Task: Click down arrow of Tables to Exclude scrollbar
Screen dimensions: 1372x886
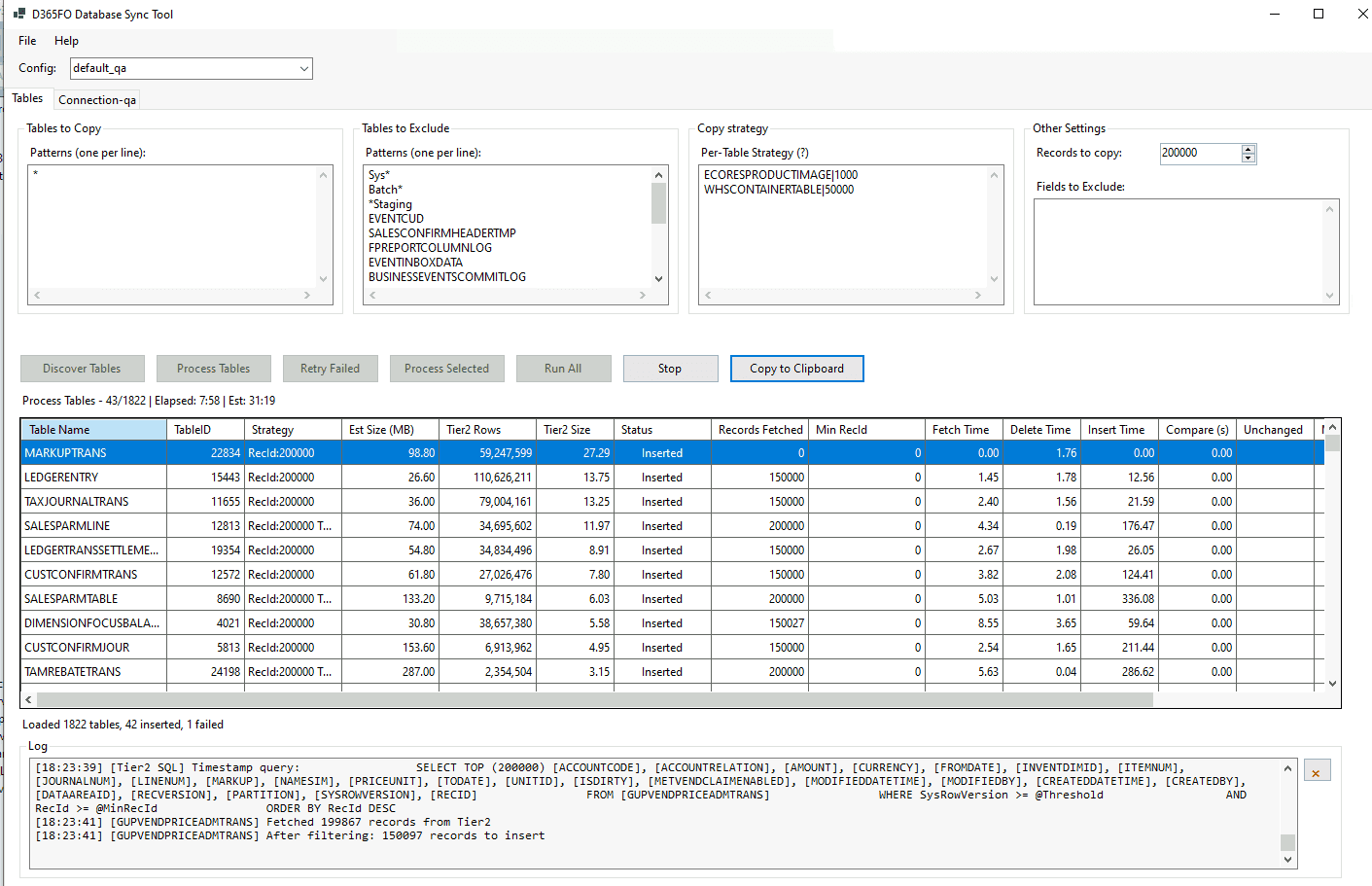Action: click(658, 279)
